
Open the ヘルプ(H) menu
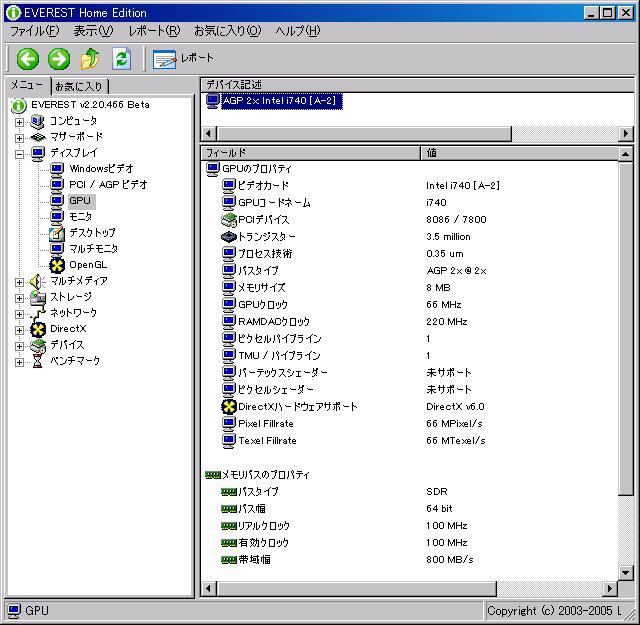(x=298, y=31)
